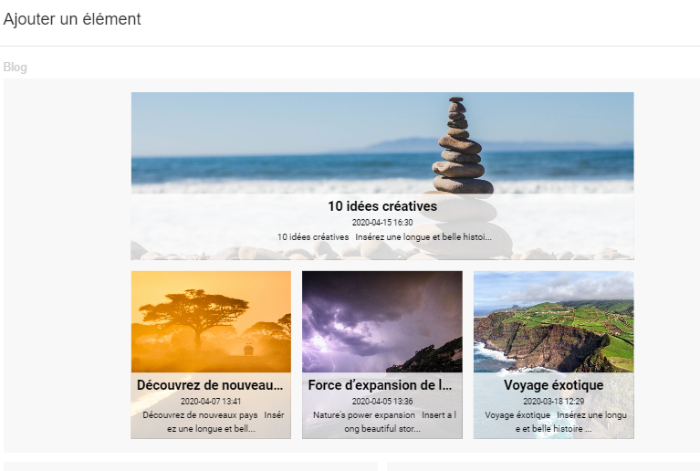
Task: Select the orange savanna tree thumbnail
Action: point(211,321)
